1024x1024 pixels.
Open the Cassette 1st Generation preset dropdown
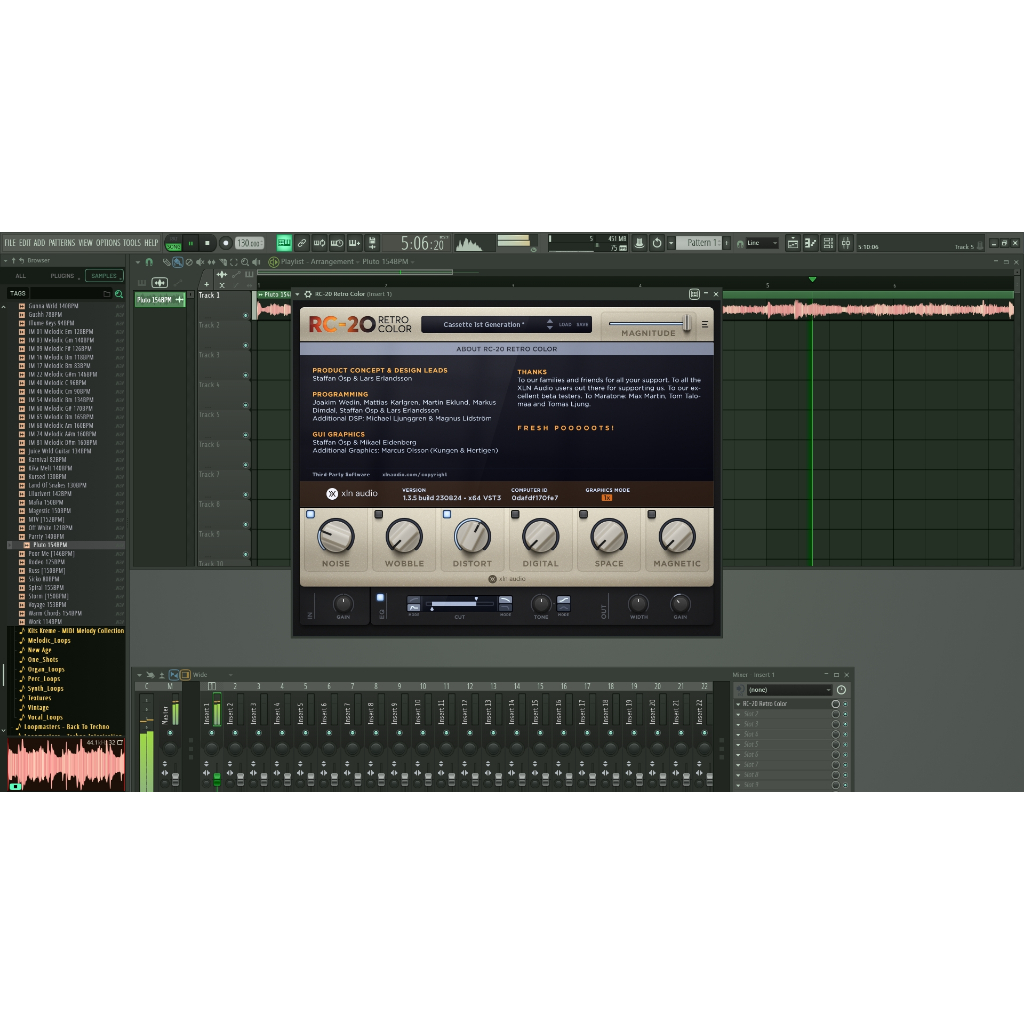pos(483,325)
